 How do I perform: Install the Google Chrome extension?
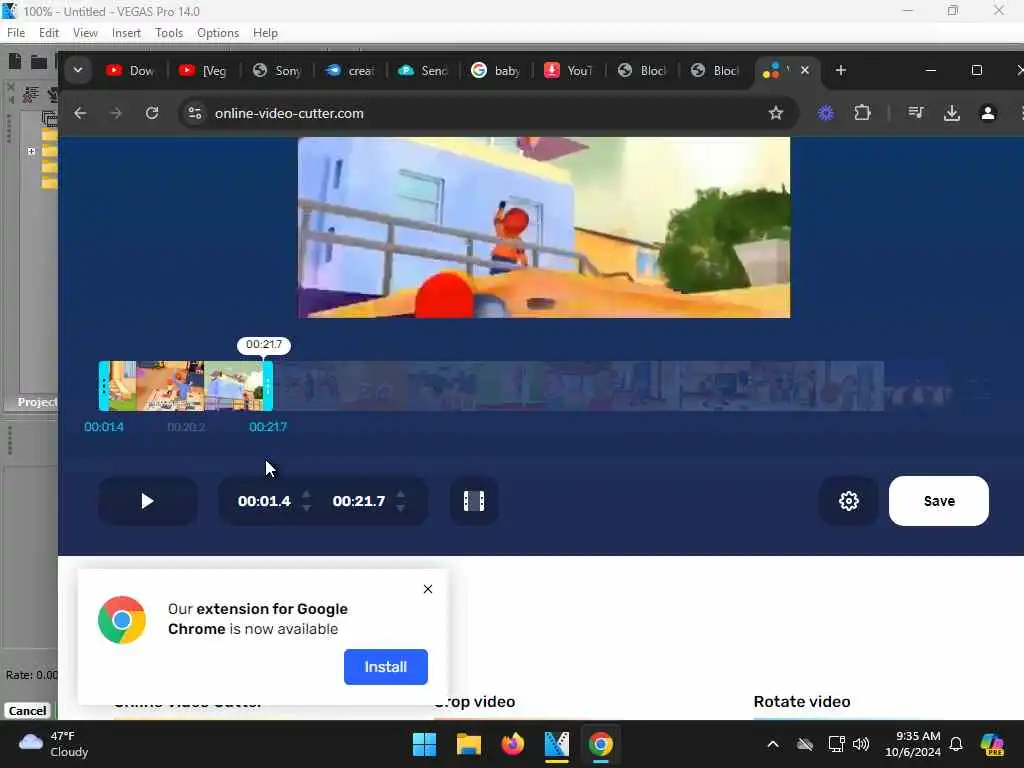coord(386,667)
